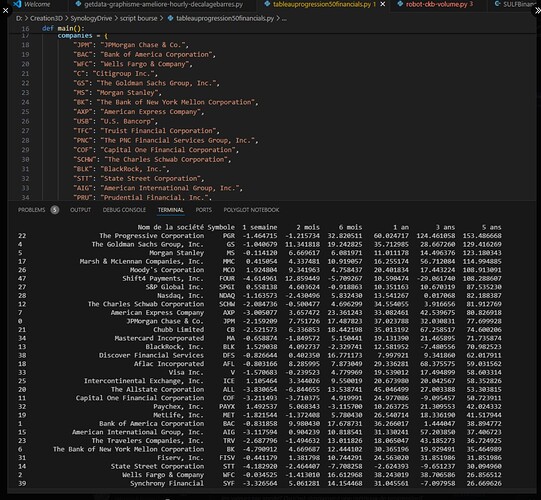Click the "BlackRock, Inc." string on line 31

(x=133, y=169)
